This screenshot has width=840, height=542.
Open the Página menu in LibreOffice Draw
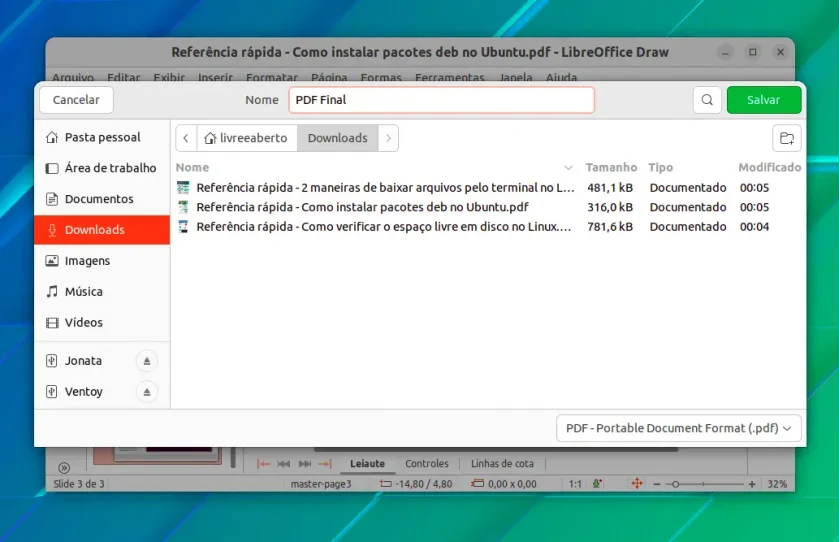pyautogui.click(x=329, y=77)
